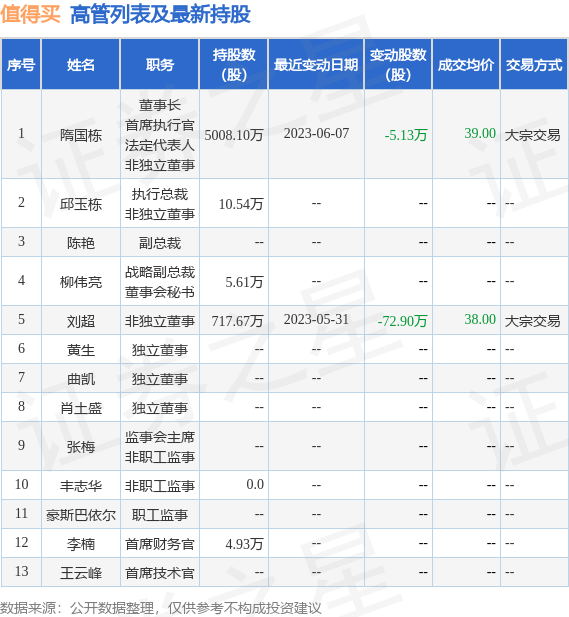Click the 717.67万 shareholding value
Viewport: 569px width, 617px height.
click(237, 321)
